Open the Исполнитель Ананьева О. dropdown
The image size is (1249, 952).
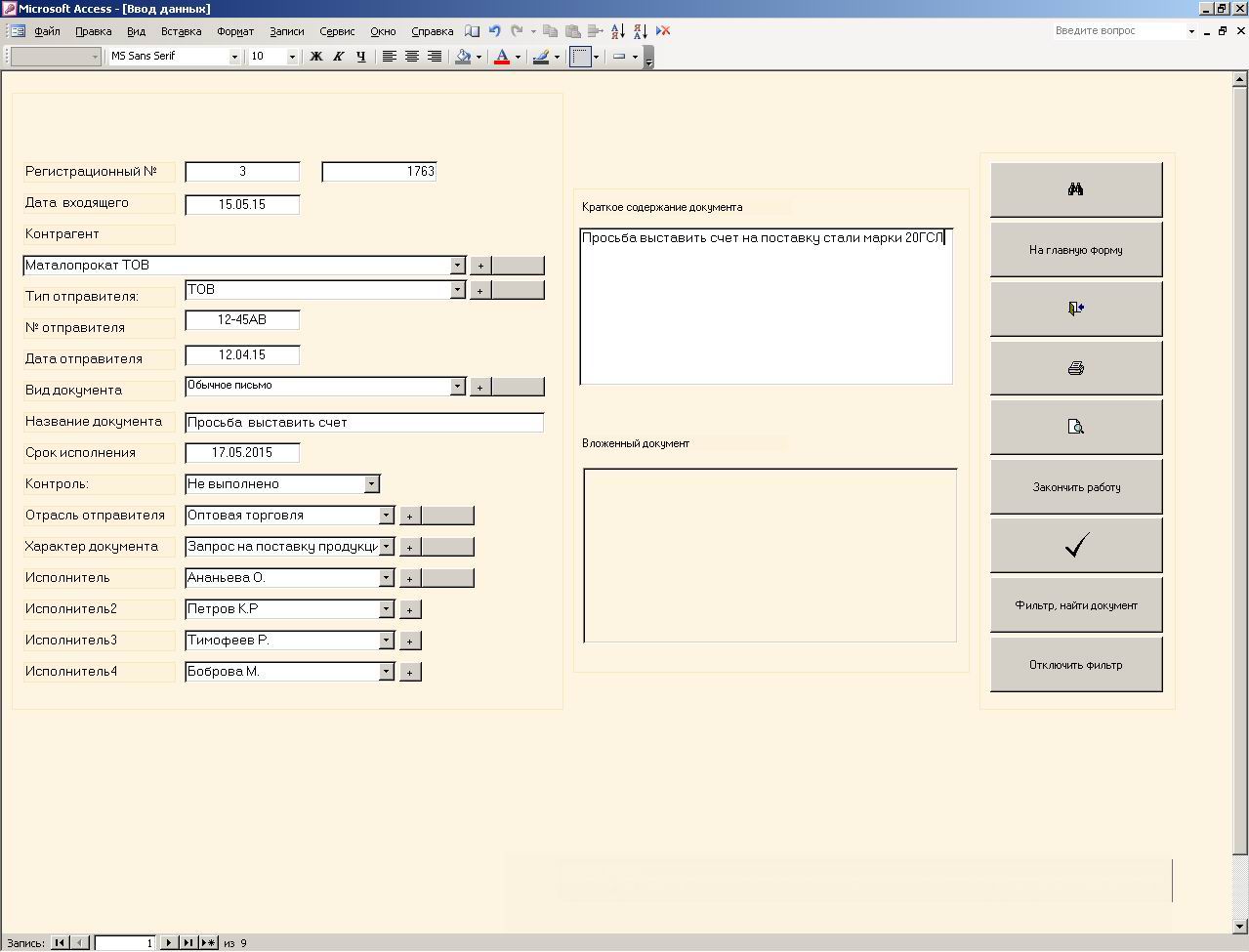386,578
